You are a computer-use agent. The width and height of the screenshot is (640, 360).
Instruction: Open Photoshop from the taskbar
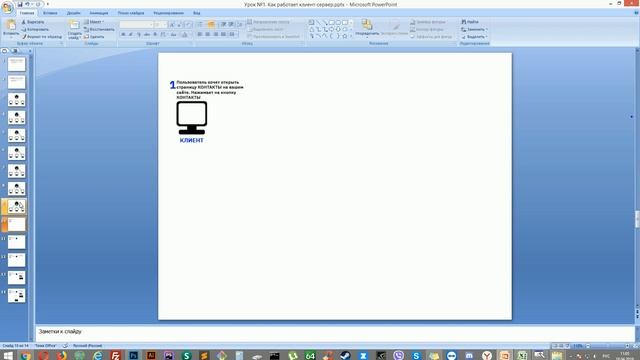[133, 356]
